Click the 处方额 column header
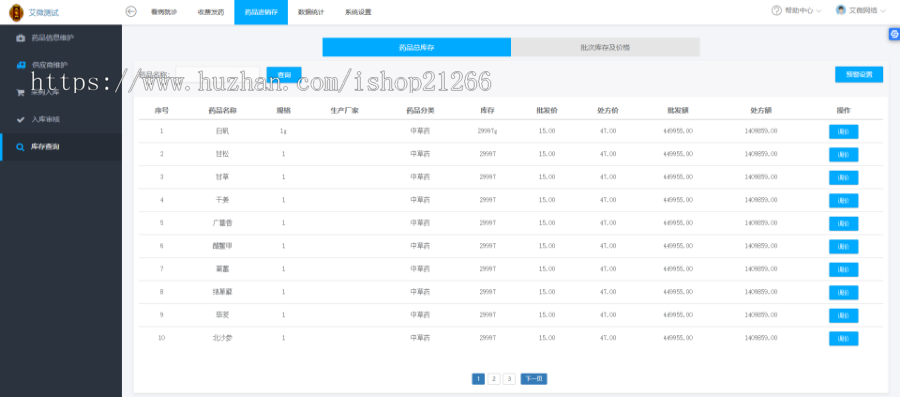Viewport: 900px width, 397px height. click(761, 110)
